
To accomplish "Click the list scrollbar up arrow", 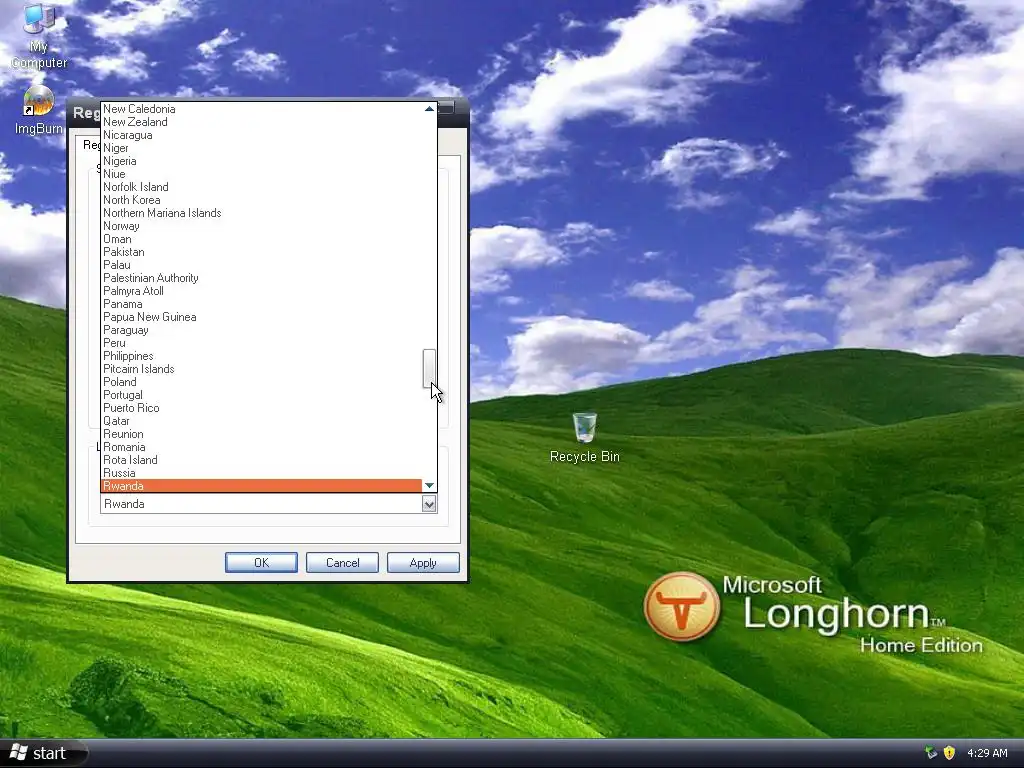I will 429,109.
